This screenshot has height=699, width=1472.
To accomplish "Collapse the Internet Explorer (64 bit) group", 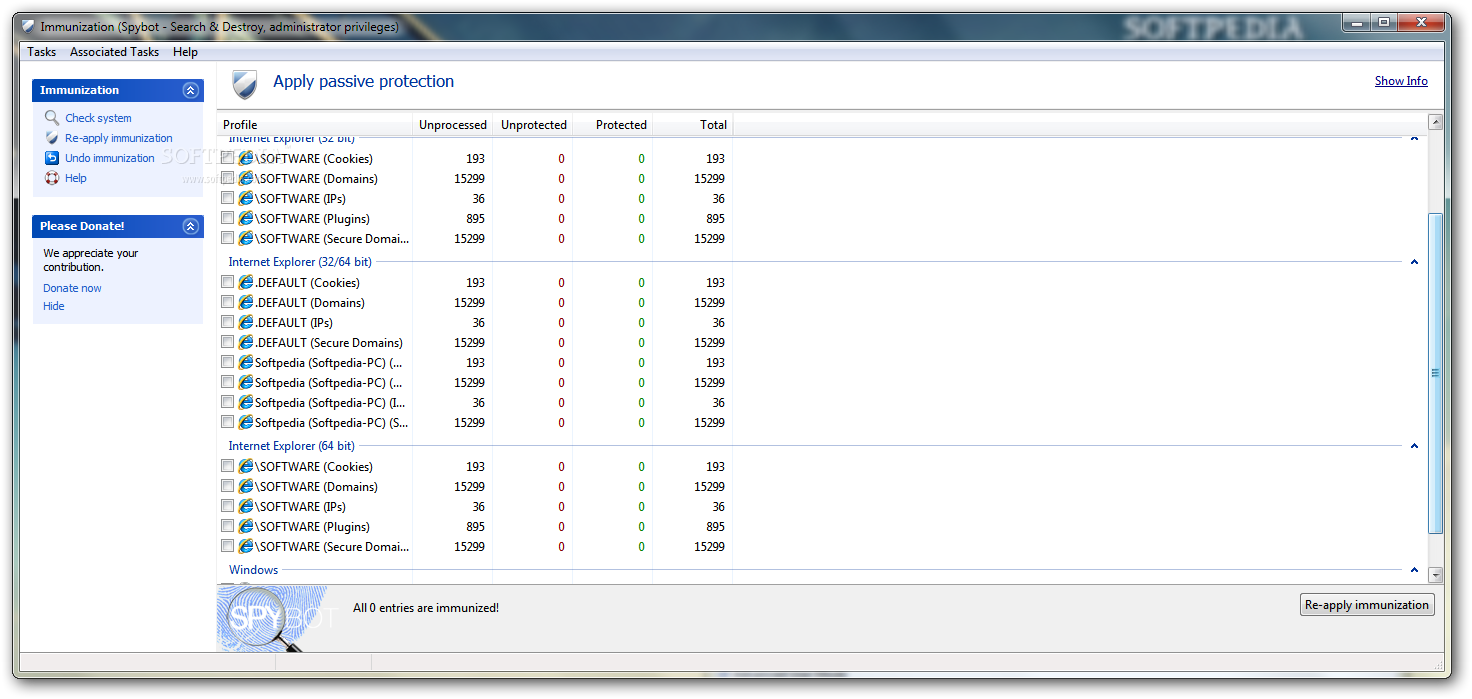I will point(1414,446).
